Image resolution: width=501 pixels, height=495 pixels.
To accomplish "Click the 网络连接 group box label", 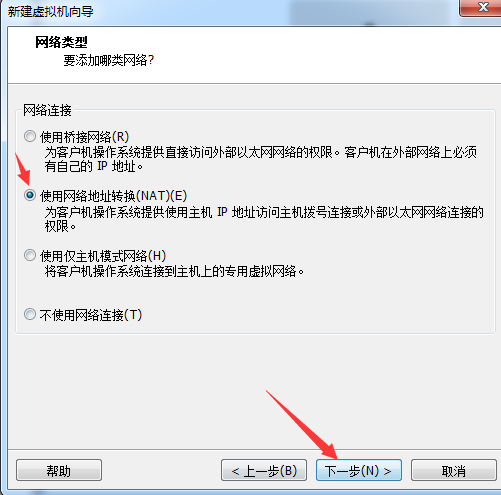I will [47, 110].
